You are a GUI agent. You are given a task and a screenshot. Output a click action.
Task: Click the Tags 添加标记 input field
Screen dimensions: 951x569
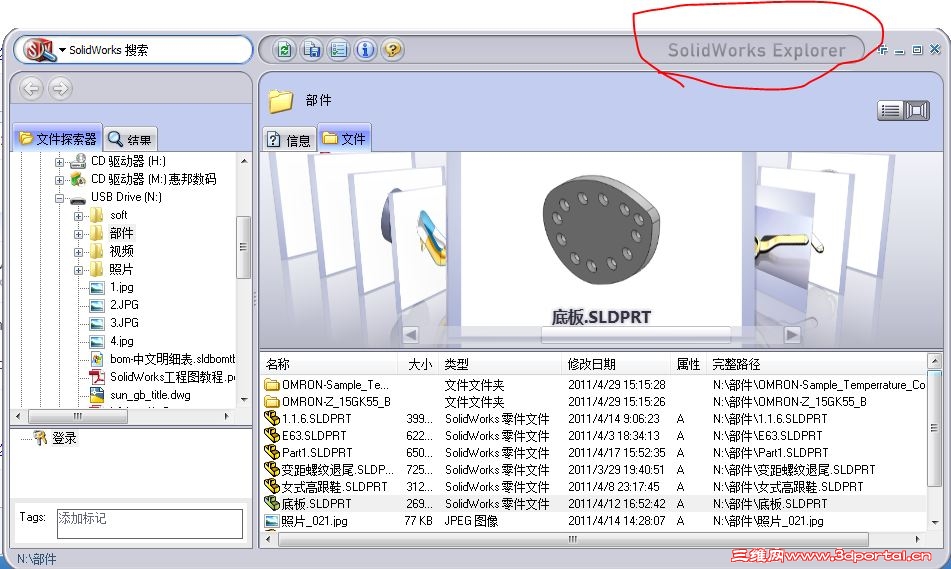tap(150, 524)
